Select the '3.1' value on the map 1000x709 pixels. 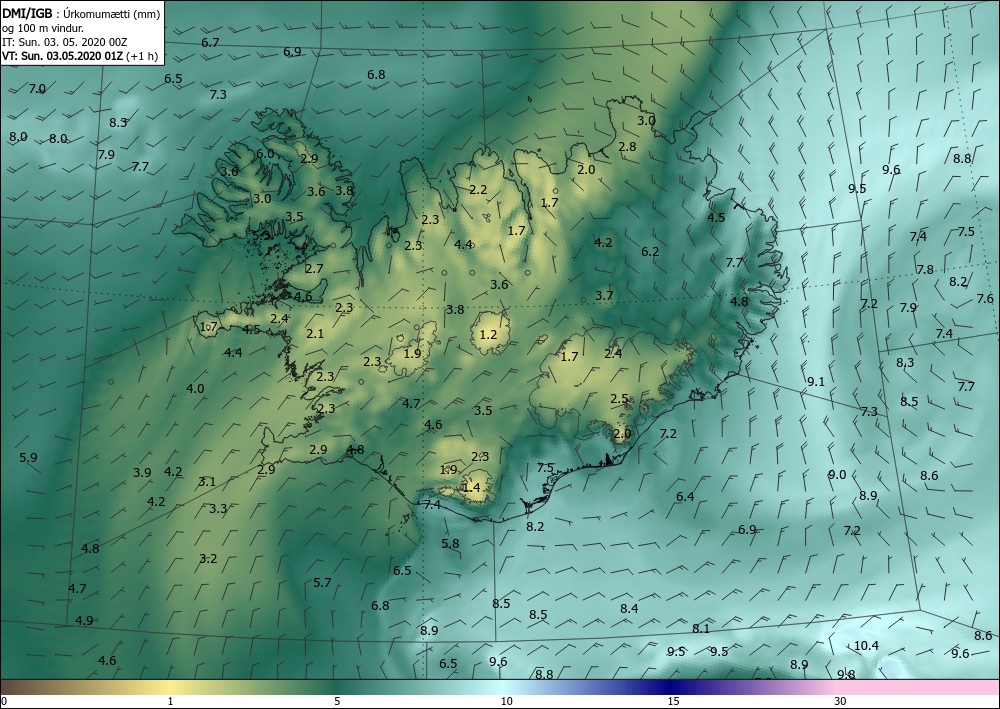tap(207, 482)
